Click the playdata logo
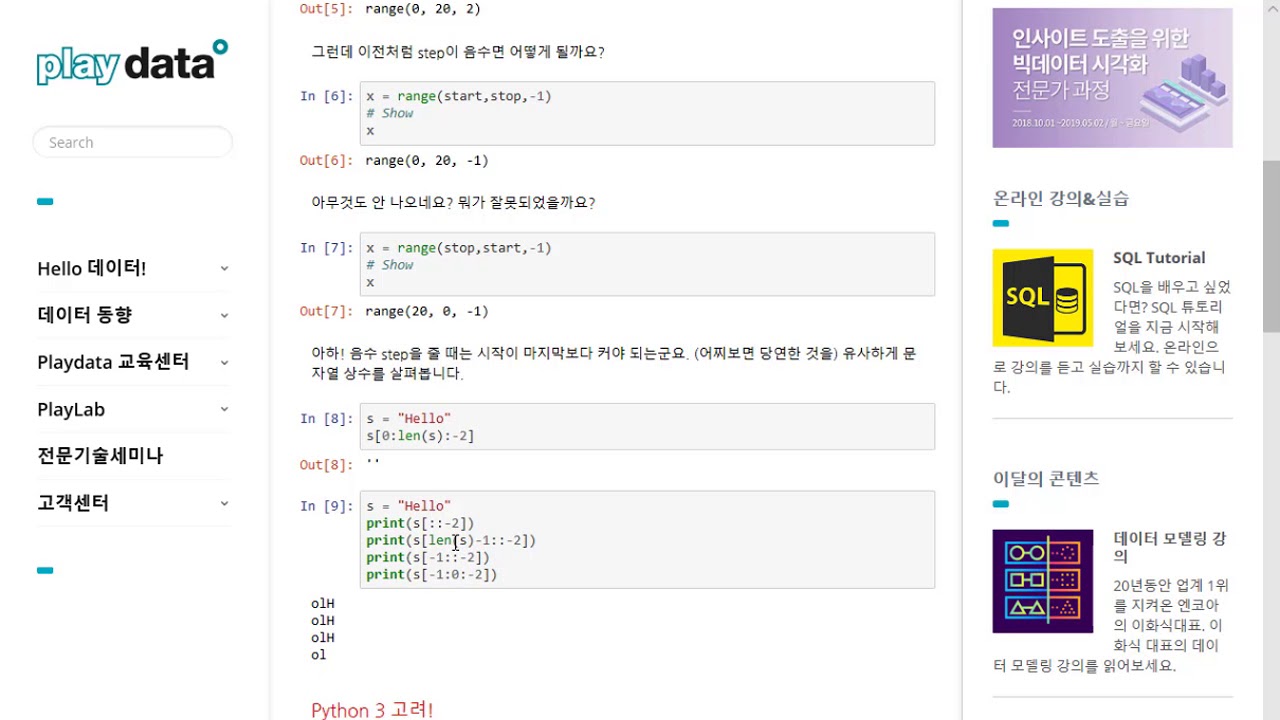1280x720 pixels. tap(132, 62)
